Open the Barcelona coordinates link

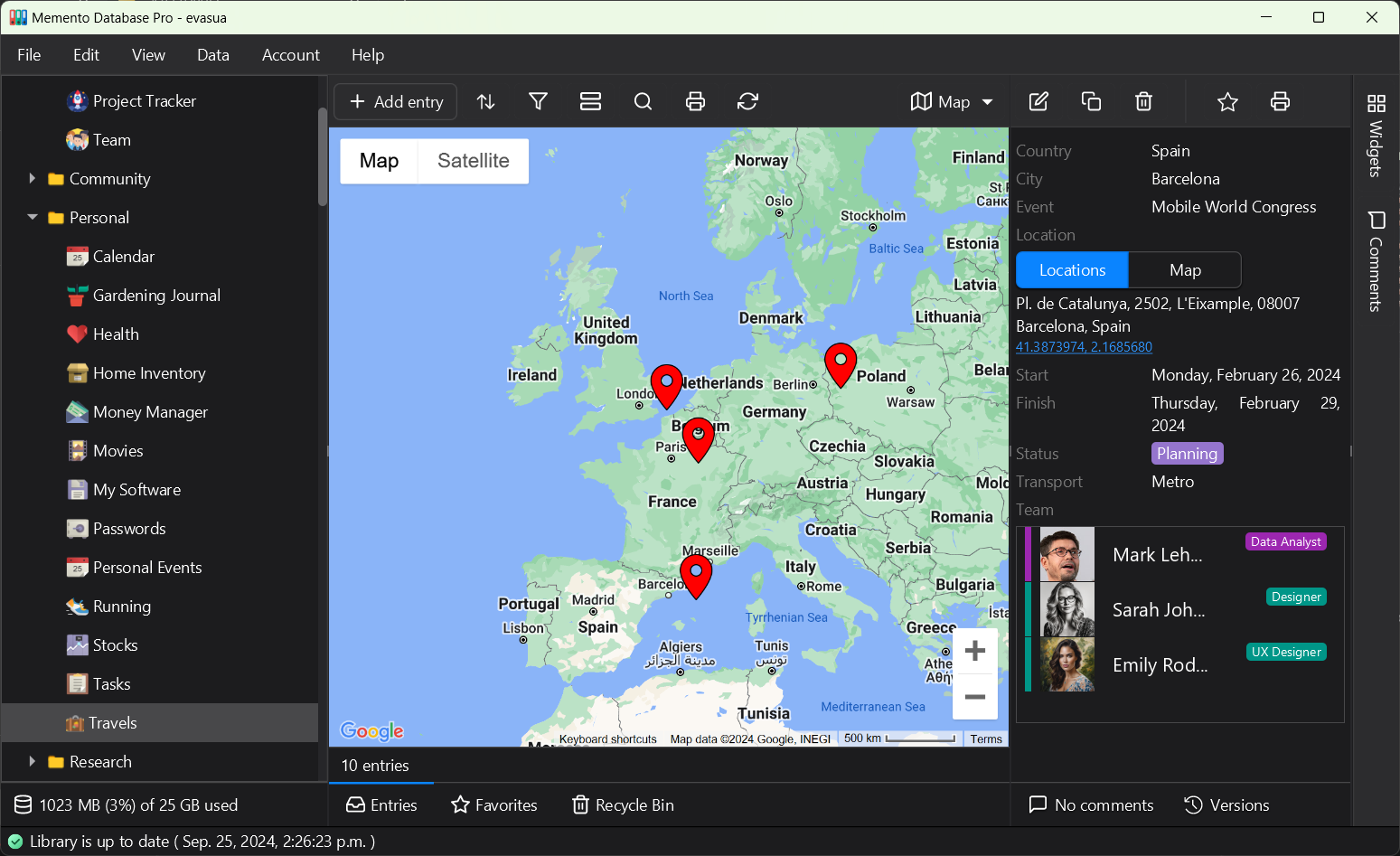click(1084, 347)
